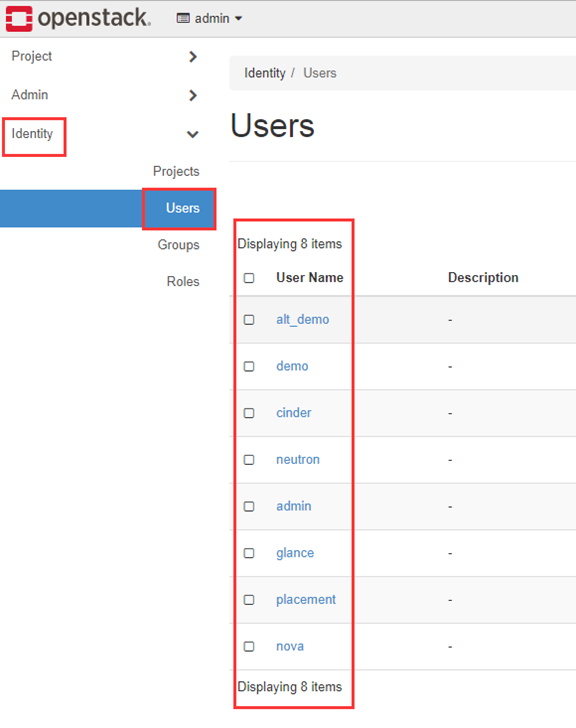Open the Roles sidebar item

pos(183,281)
